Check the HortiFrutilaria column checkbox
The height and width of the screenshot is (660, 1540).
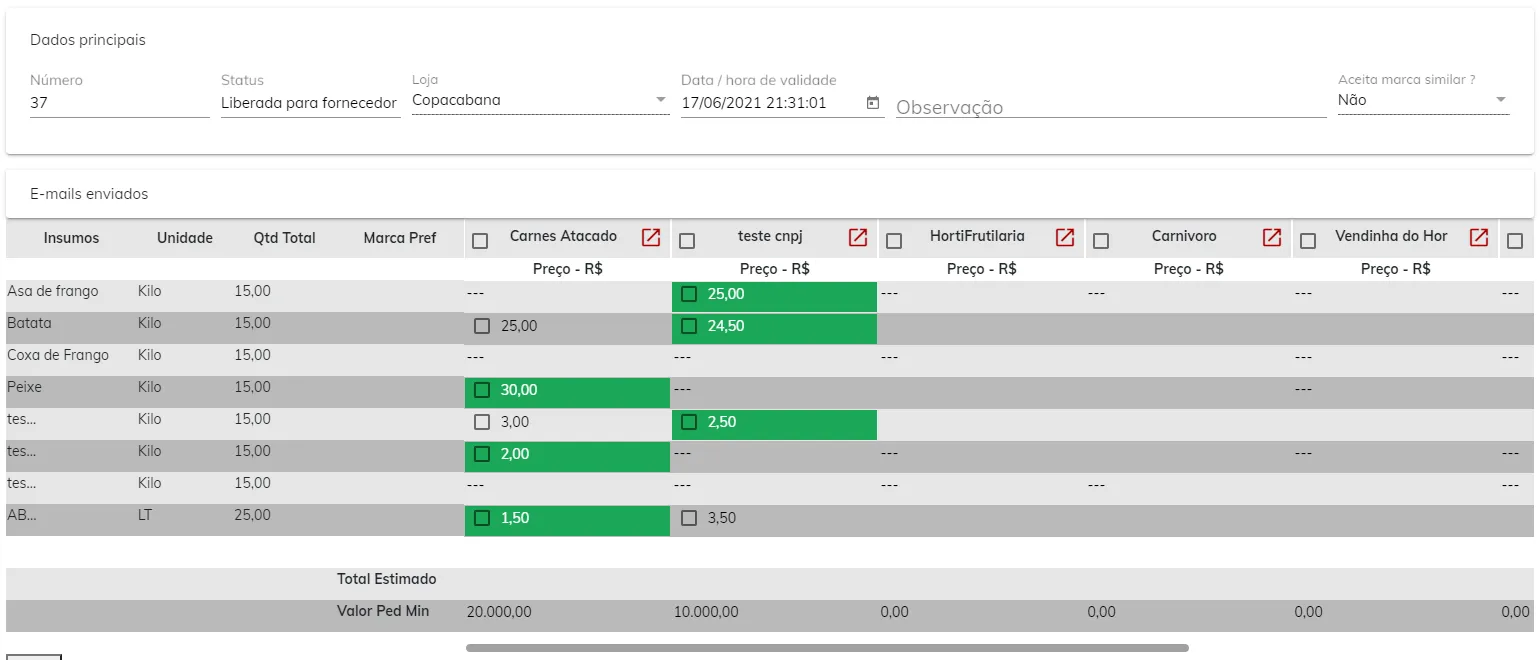point(894,241)
